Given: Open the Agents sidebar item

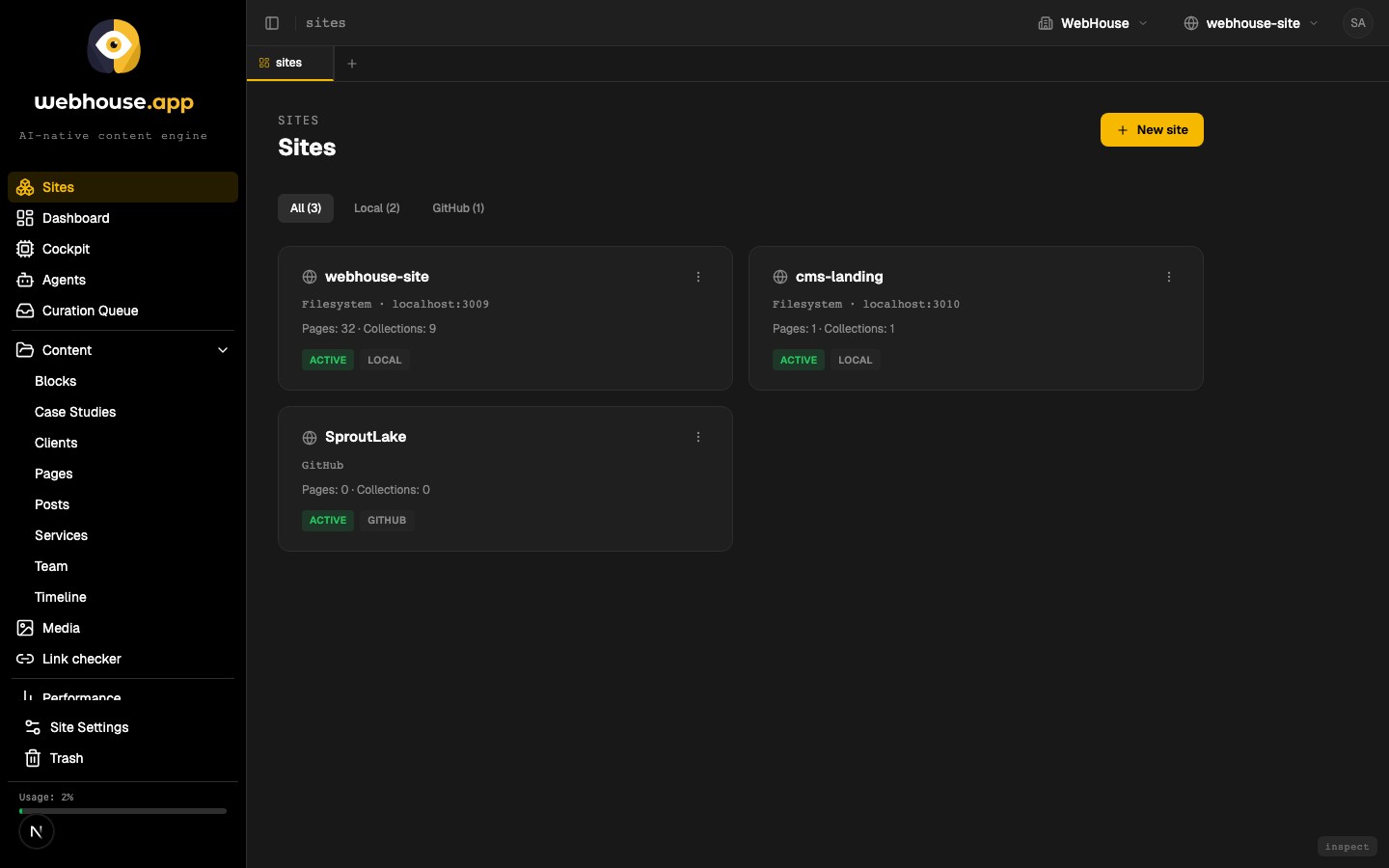Looking at the screenshot, I should (x=123, y=280).
